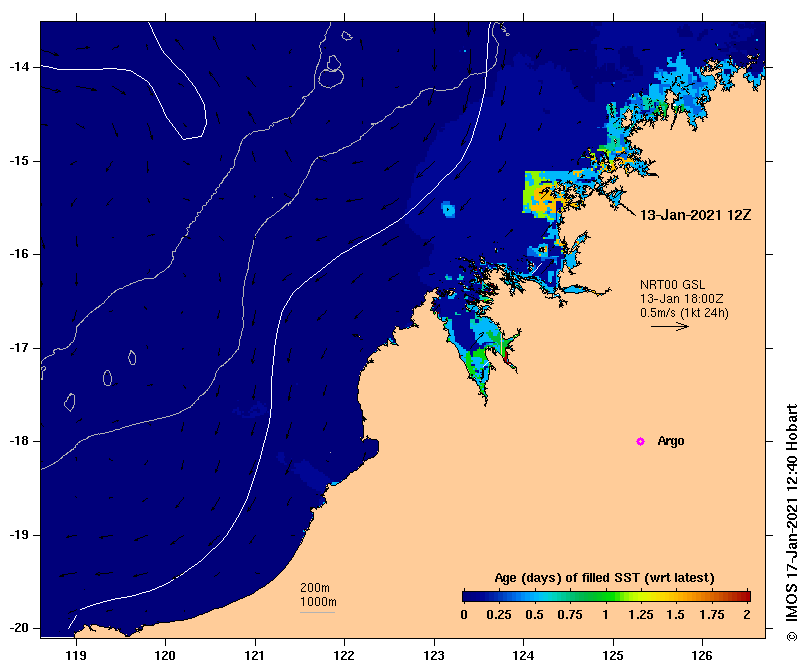Viewport: 809px width, 672px height.
Task: Click latitude label '-18'
Action: coord(19,441)
